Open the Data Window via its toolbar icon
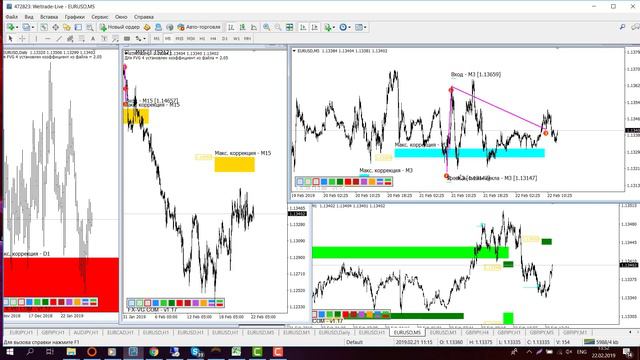The image size is (640, 360). coord(55,27)
